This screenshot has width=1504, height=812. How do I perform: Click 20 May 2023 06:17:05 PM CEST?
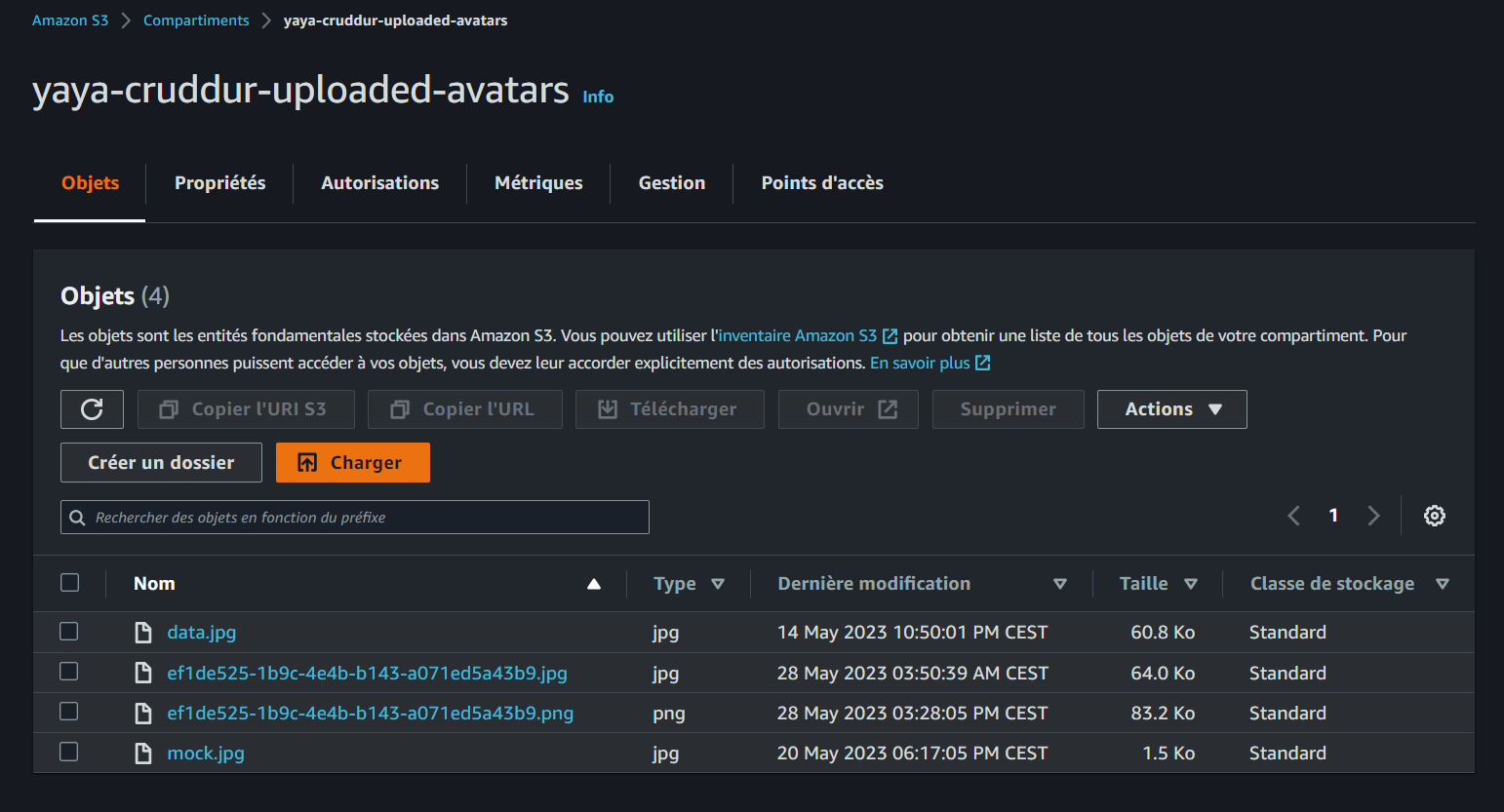coord(912,754)
